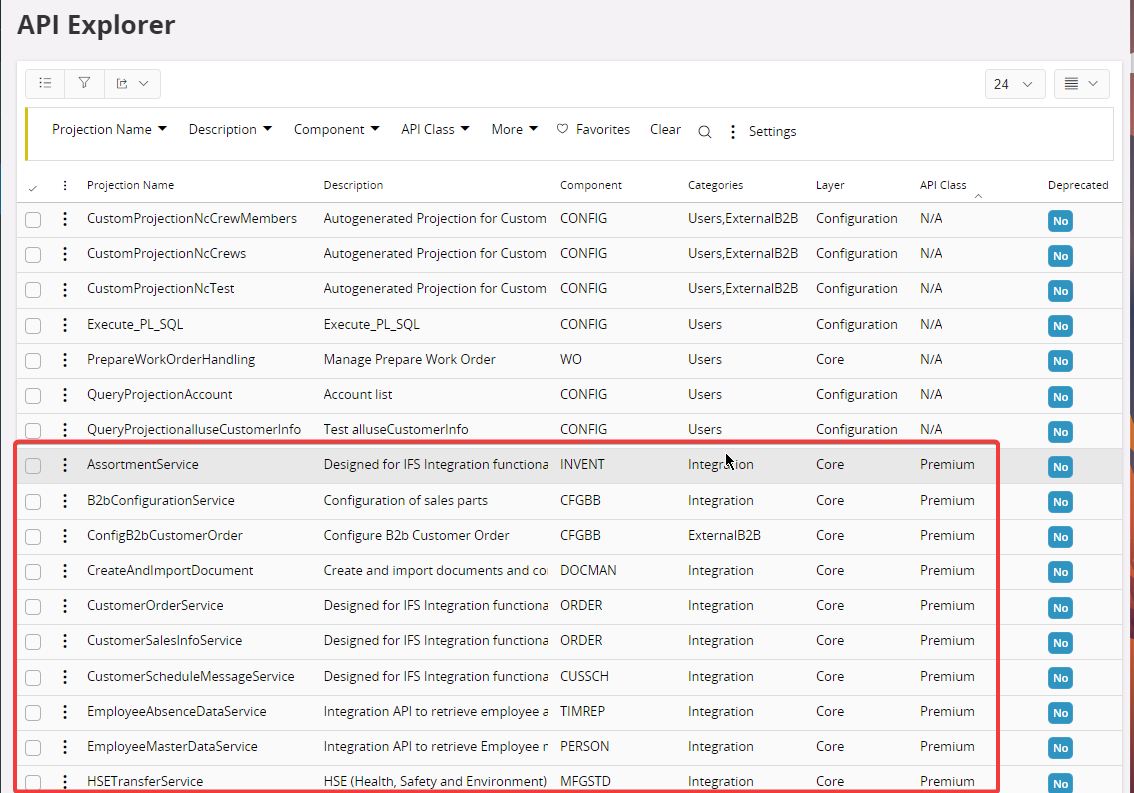Open row menu for Execute_PL_SQL
The width and height of the screenshot is (1134, 793).
[x=65, y=325]
